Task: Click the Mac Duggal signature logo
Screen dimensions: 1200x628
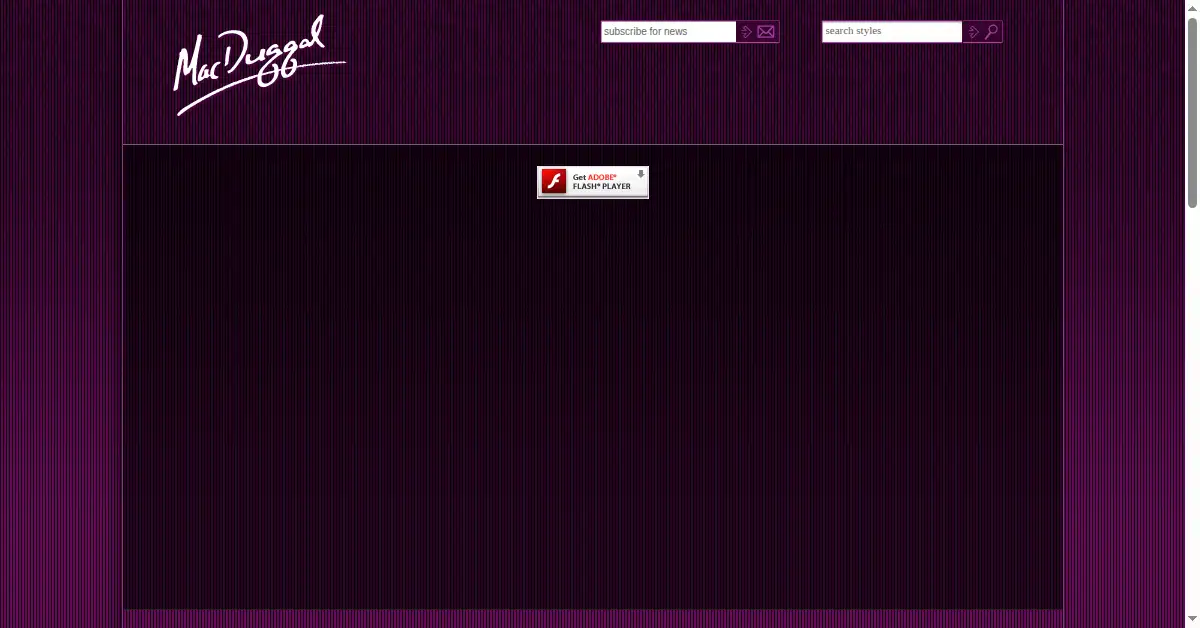Action: pos(261,66)
